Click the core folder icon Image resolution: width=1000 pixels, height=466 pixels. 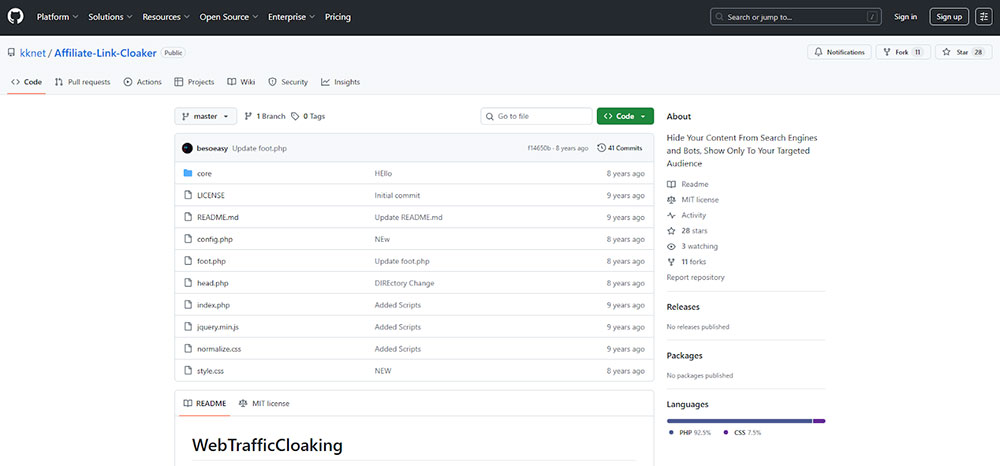[188, 173]
